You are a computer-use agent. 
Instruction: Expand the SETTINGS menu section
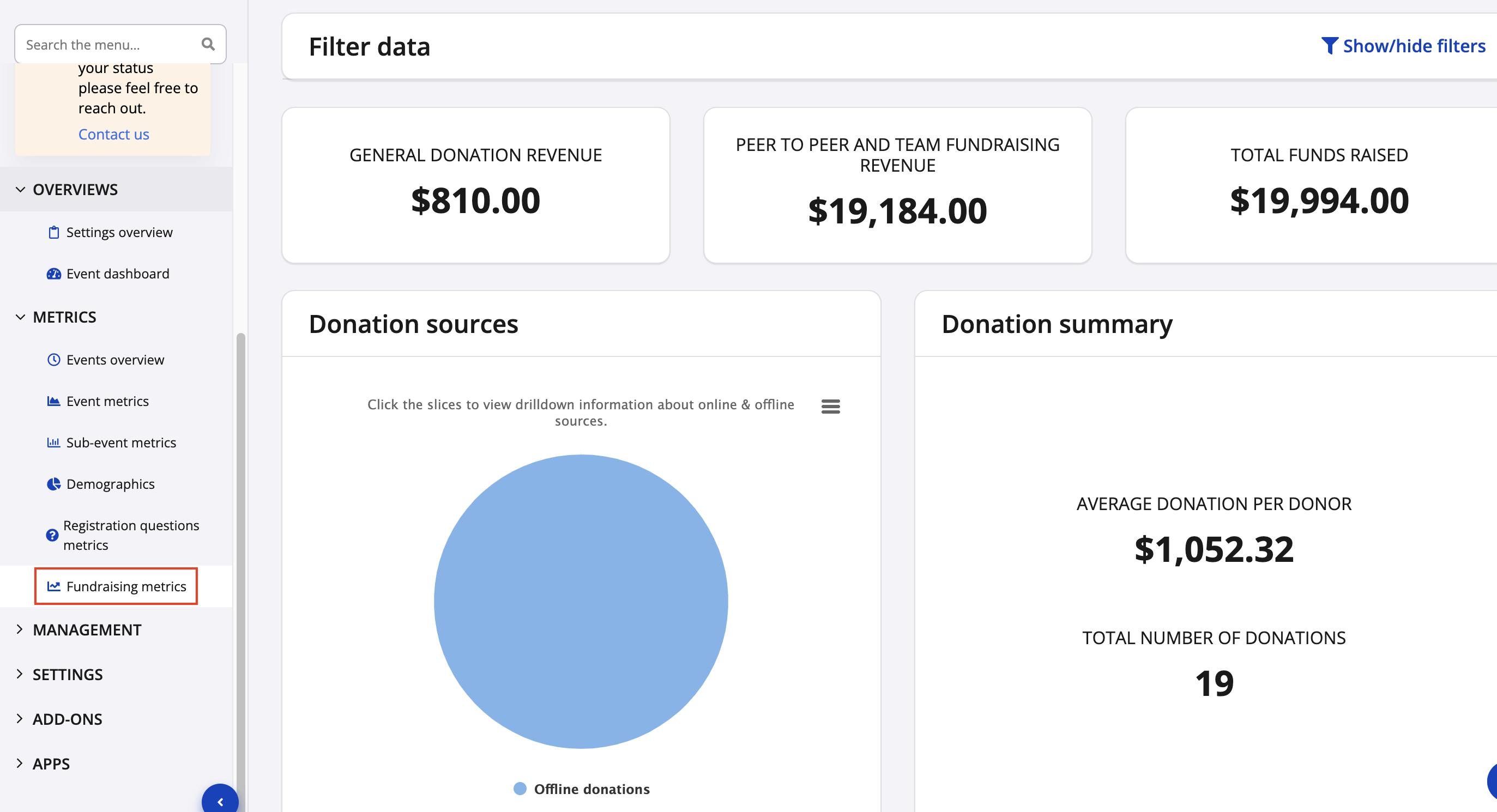point(68,674)
